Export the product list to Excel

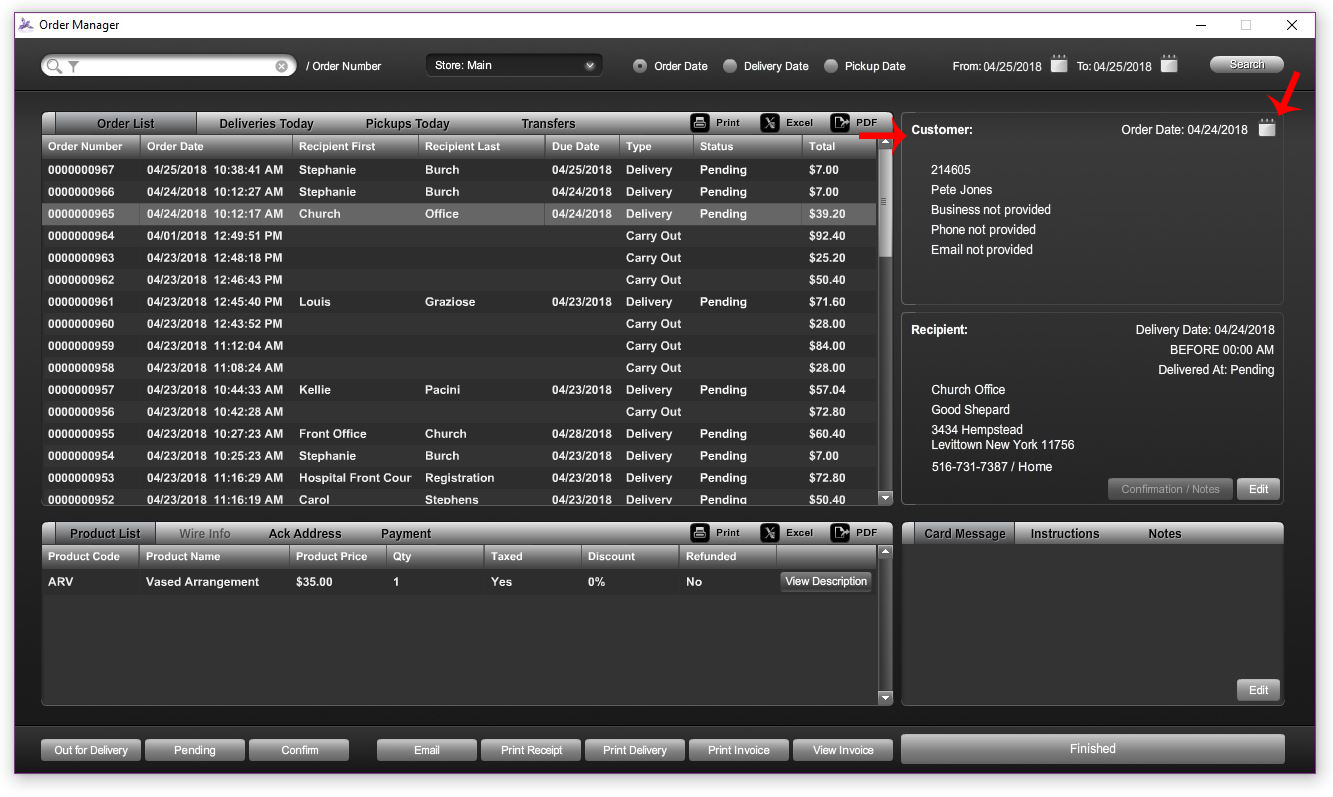[x=770, y=533]
